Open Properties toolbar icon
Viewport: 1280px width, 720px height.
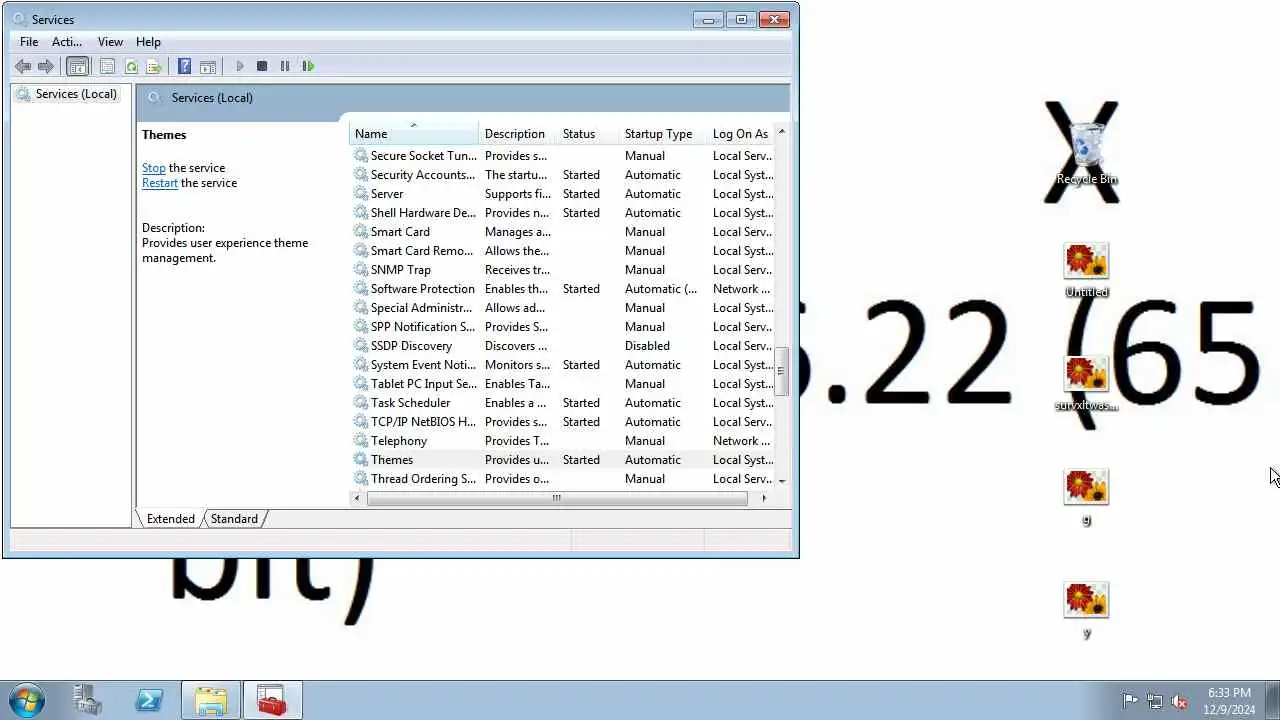pos(108,66)
